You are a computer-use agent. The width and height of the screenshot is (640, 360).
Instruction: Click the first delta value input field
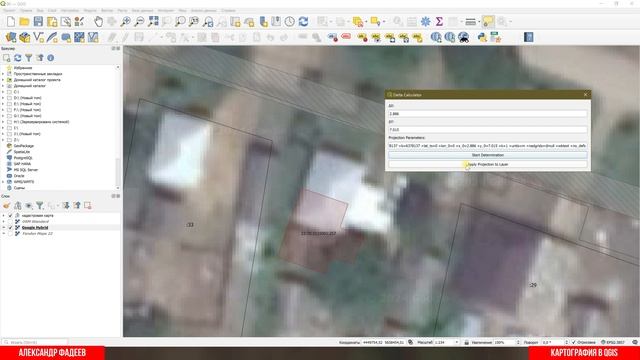coord(488,114)
